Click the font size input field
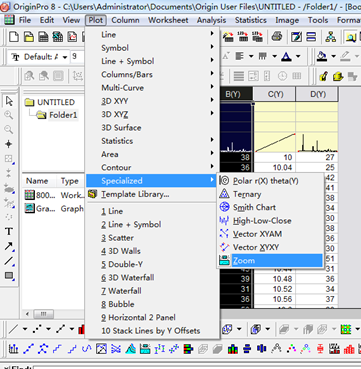 (x=78, y=57)
